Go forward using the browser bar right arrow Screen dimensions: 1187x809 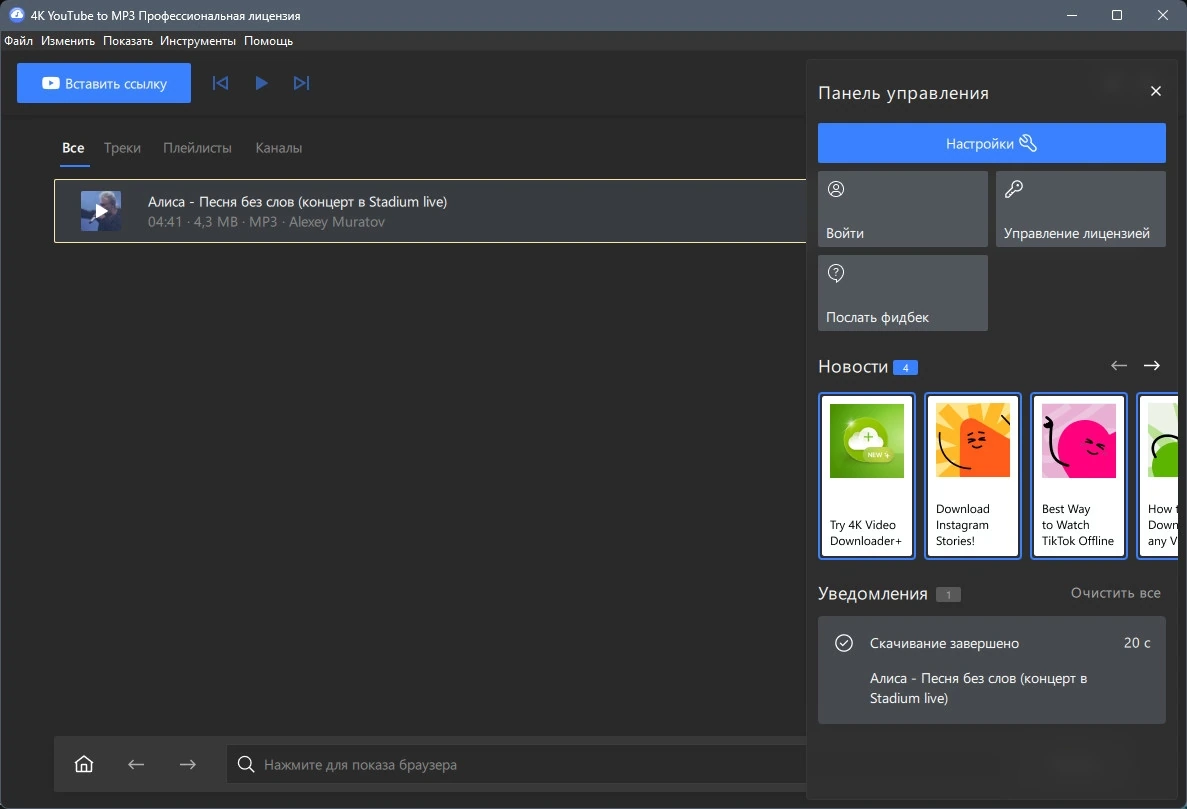(x=188, y=764)
